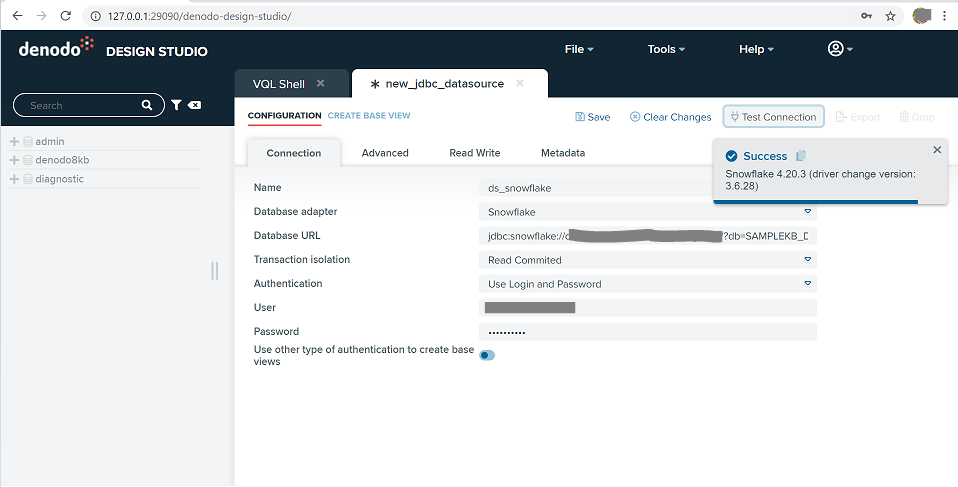Expand the admin database node
The image size is (958, 487).
14,142
